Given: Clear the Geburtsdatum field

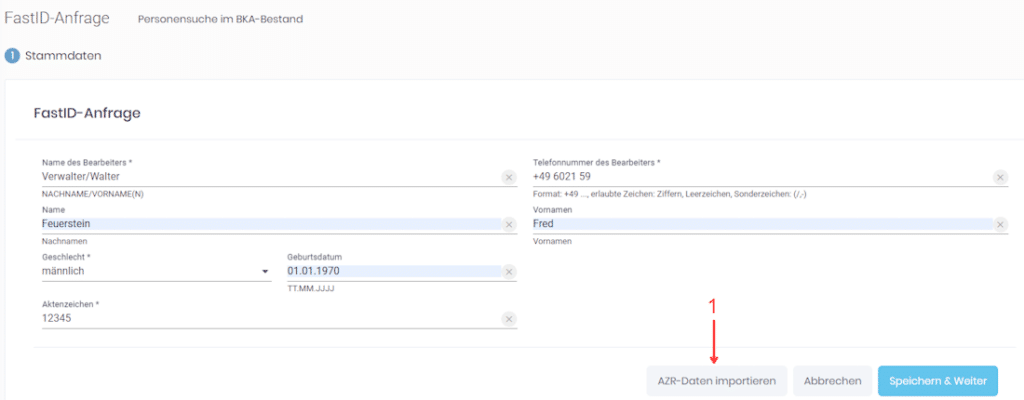Looking at the screenshot, I should pyautogui.click(x=508, y=272).
